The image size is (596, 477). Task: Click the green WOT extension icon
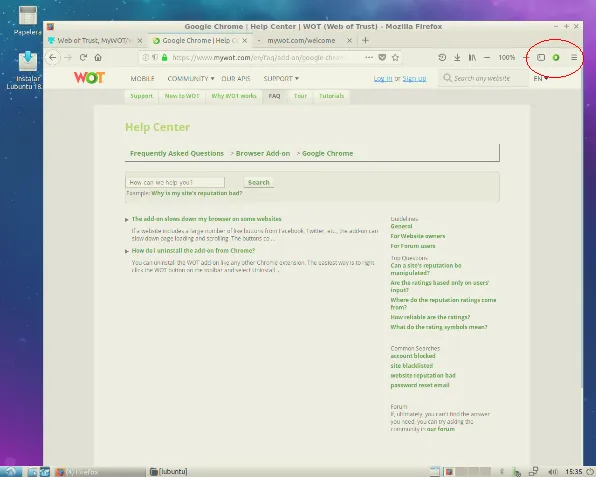556,57
